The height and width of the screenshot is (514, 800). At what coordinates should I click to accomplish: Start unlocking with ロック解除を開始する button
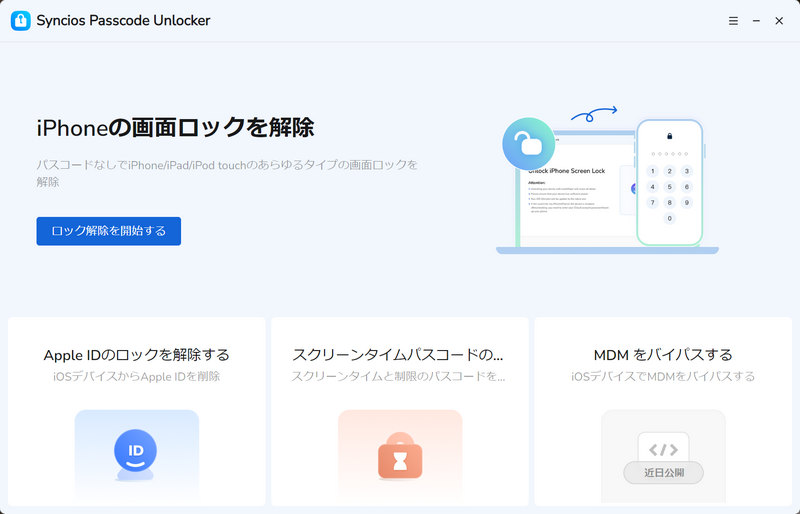point(109,231)
